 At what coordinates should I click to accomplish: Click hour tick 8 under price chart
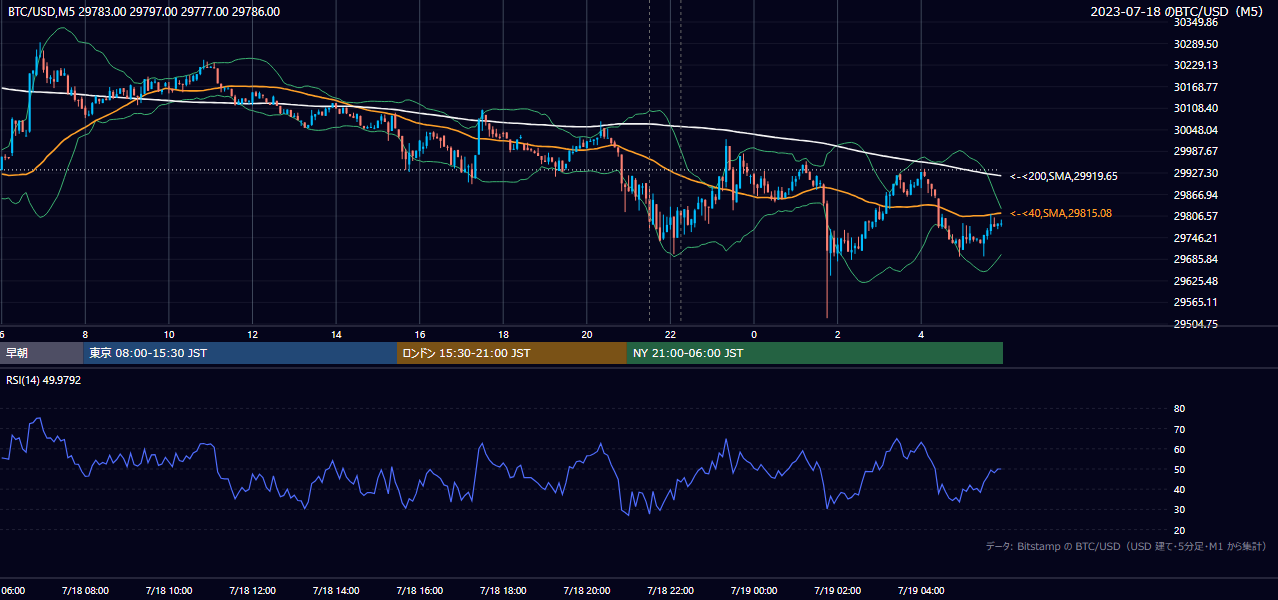(85, 334)
